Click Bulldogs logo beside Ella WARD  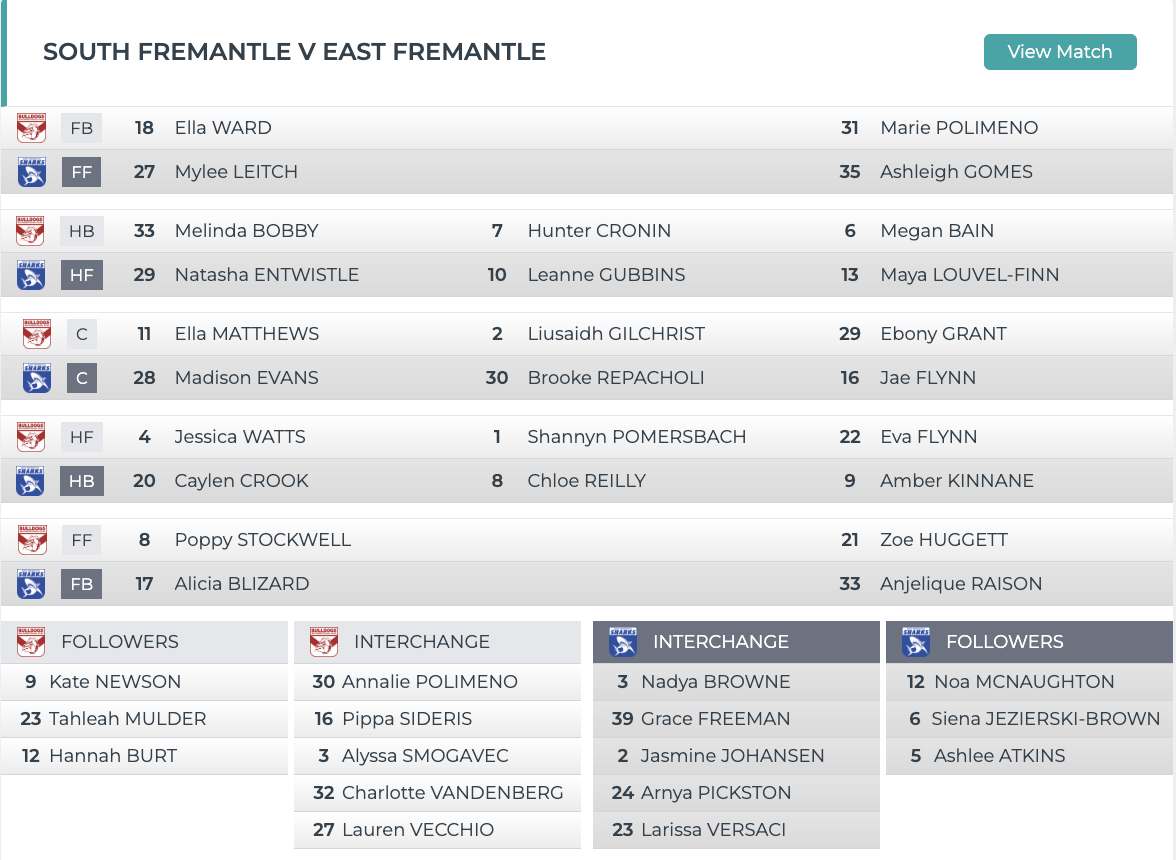click(32, 127)
